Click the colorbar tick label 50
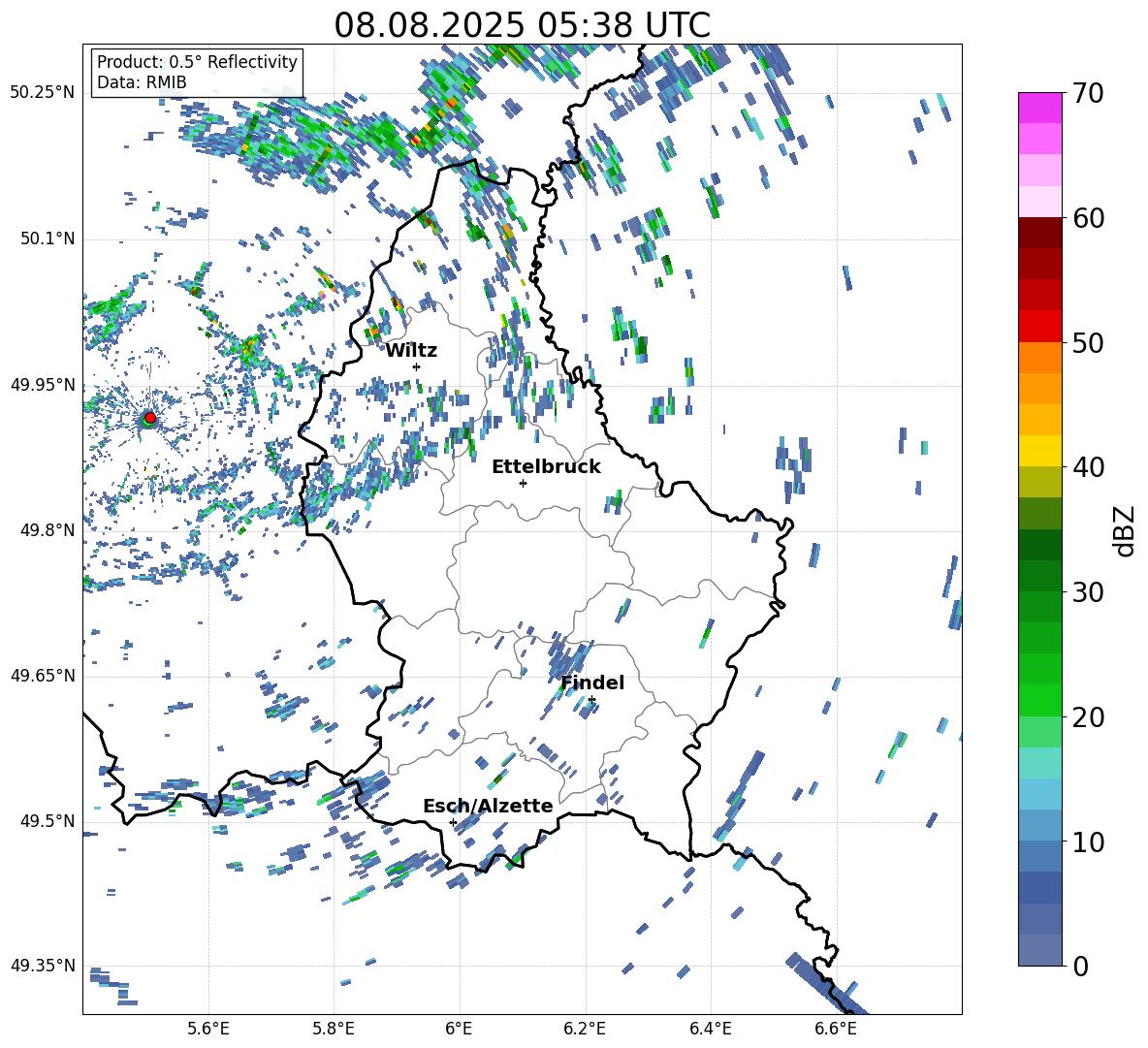Screen dimensions: 1148x1048 pos(1088,342)
